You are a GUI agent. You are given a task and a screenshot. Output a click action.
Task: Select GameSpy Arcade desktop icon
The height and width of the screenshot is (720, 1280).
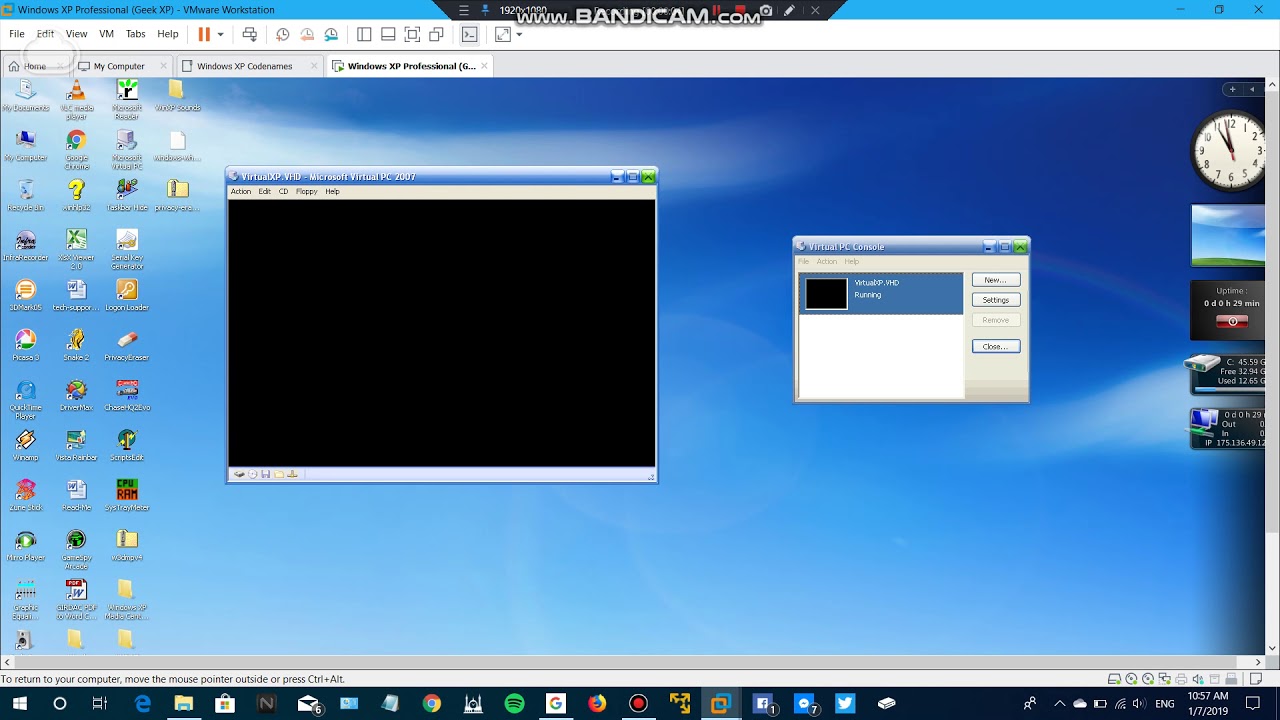[76, 549]
